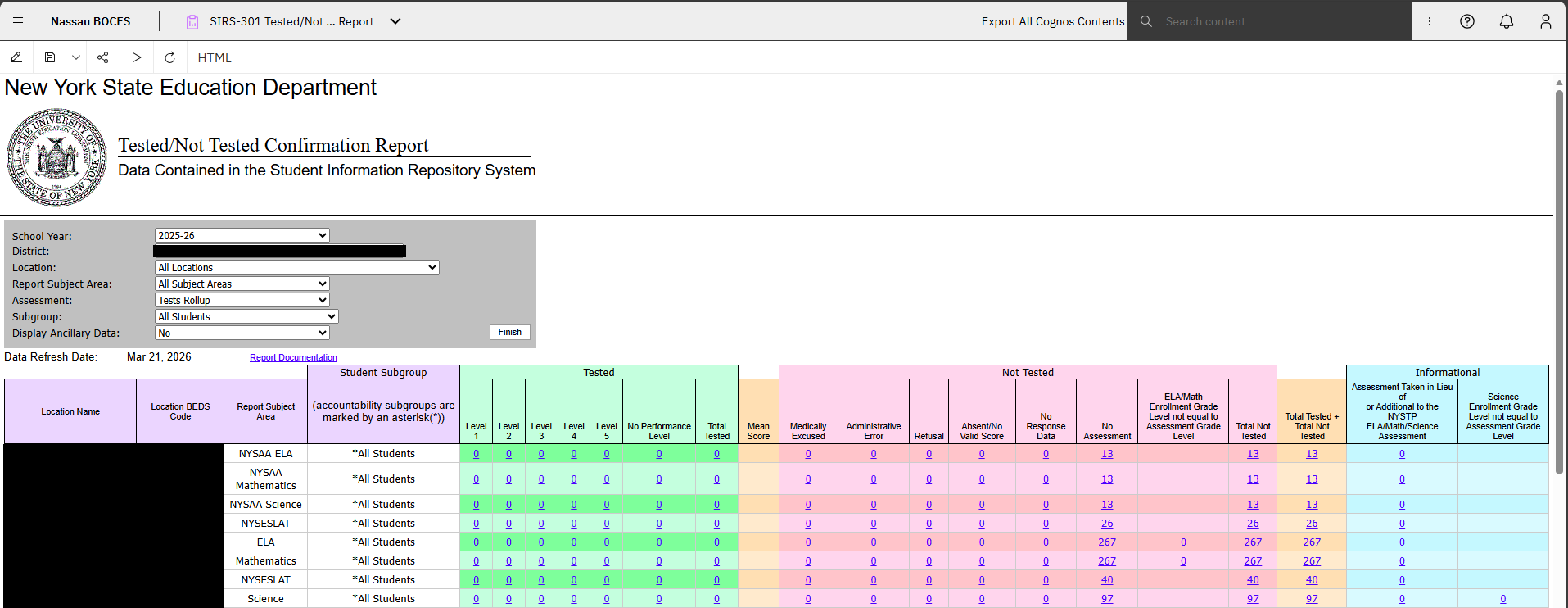Click the Data Refresh Date value

point(159,356)
